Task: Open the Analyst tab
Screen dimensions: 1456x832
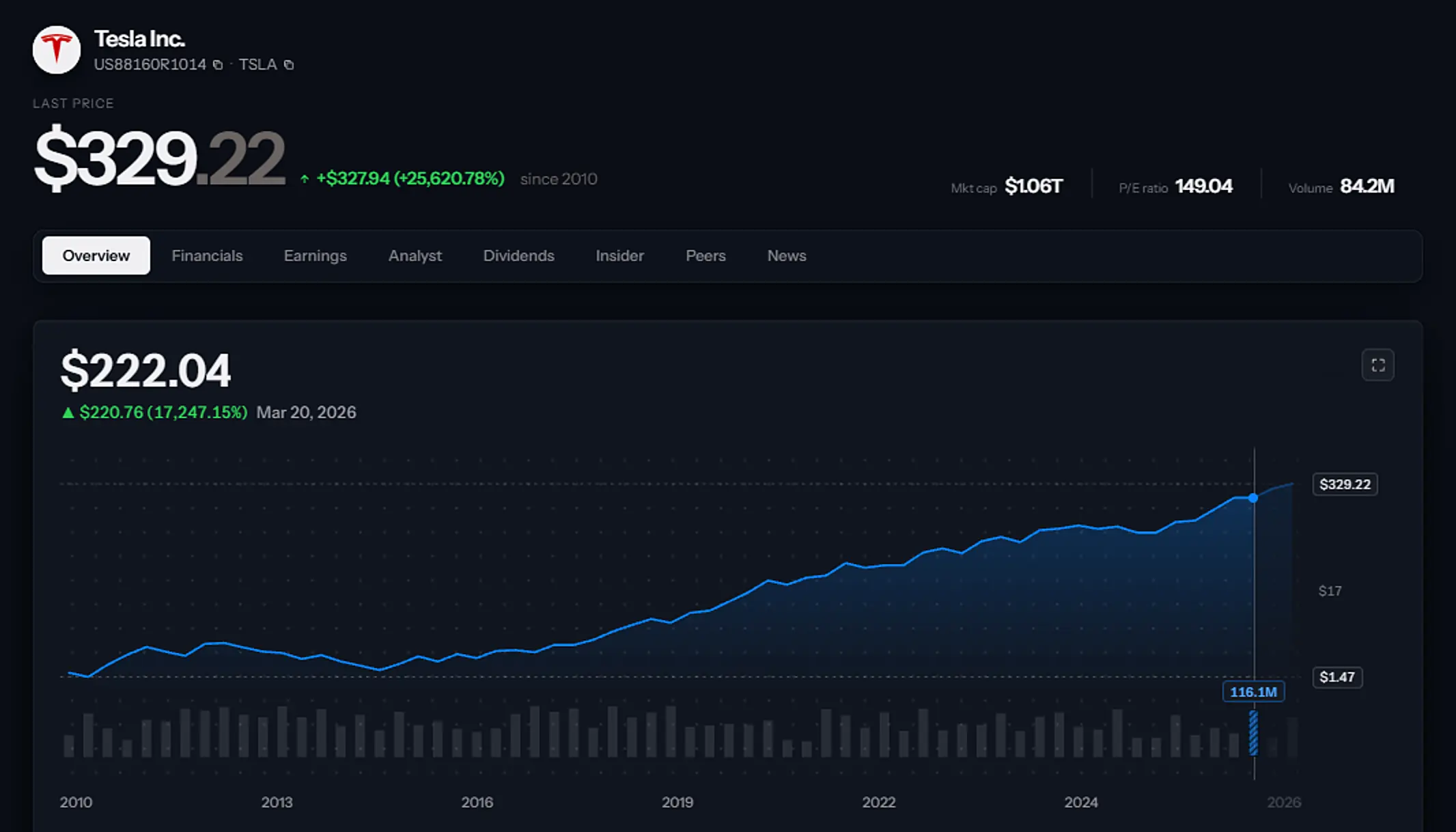Action: click(x=415, y=255)
